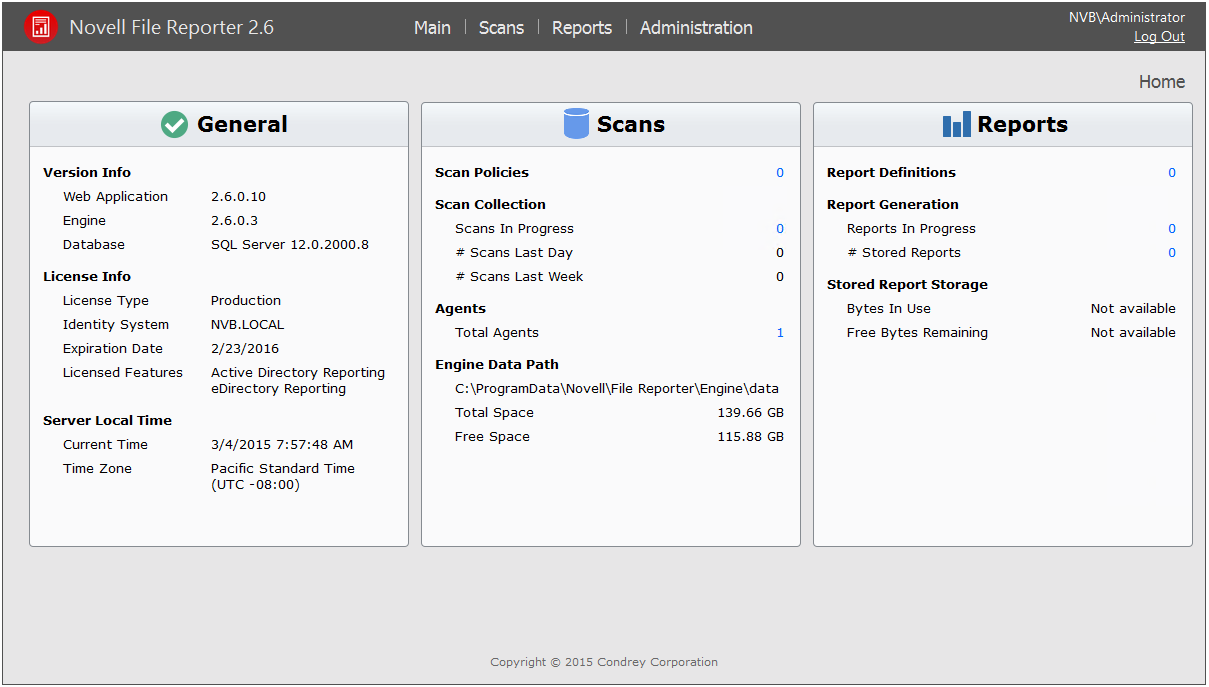Click the Licensed Features label
Screen dimensions: 1209x687
tap(123, 373)
